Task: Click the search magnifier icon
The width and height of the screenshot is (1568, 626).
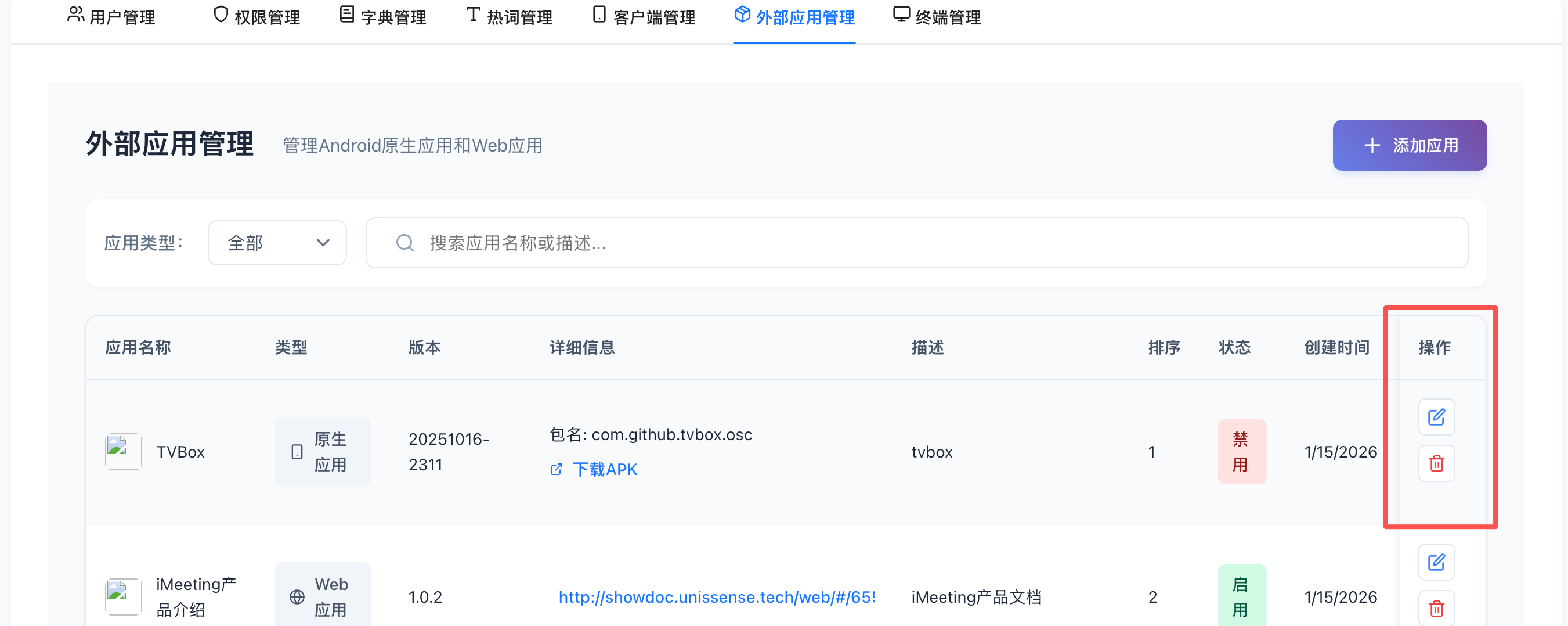Action: [405, 243]
